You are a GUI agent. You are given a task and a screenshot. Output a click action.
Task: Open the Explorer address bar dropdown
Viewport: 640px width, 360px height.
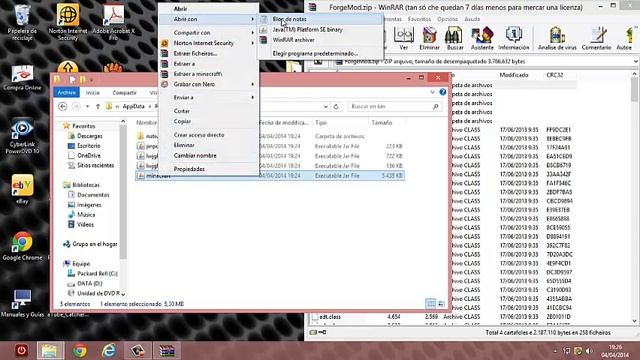coord(326,107)
